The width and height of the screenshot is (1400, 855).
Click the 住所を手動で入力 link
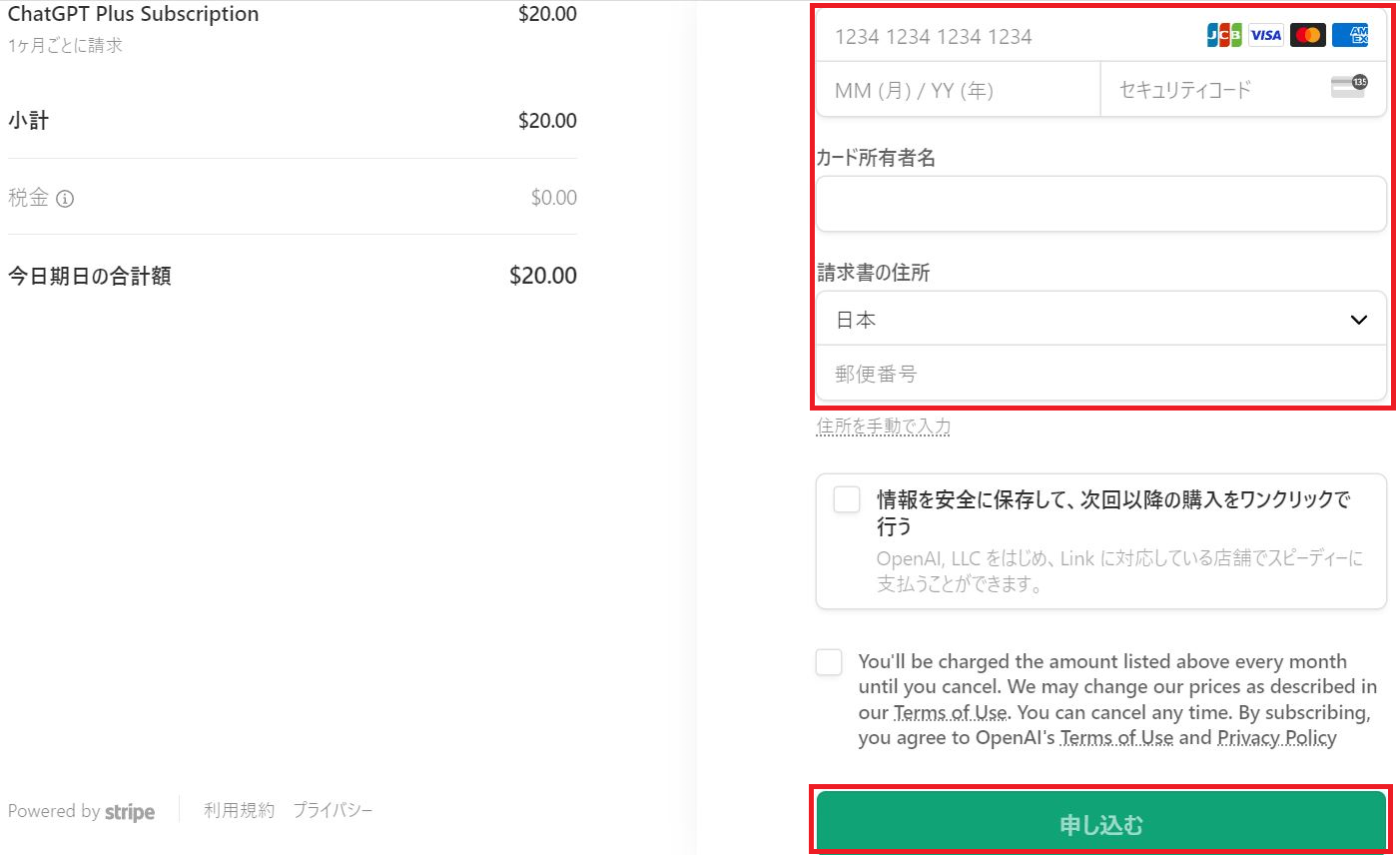884,427
